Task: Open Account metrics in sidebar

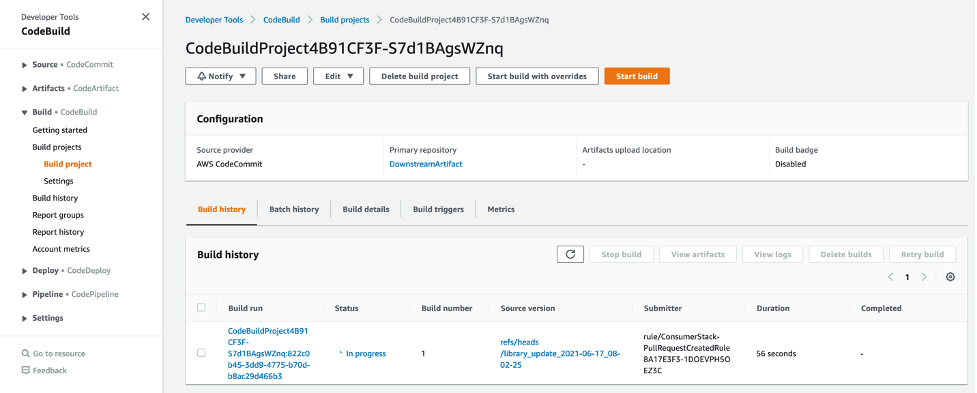Action: point(61,249)
